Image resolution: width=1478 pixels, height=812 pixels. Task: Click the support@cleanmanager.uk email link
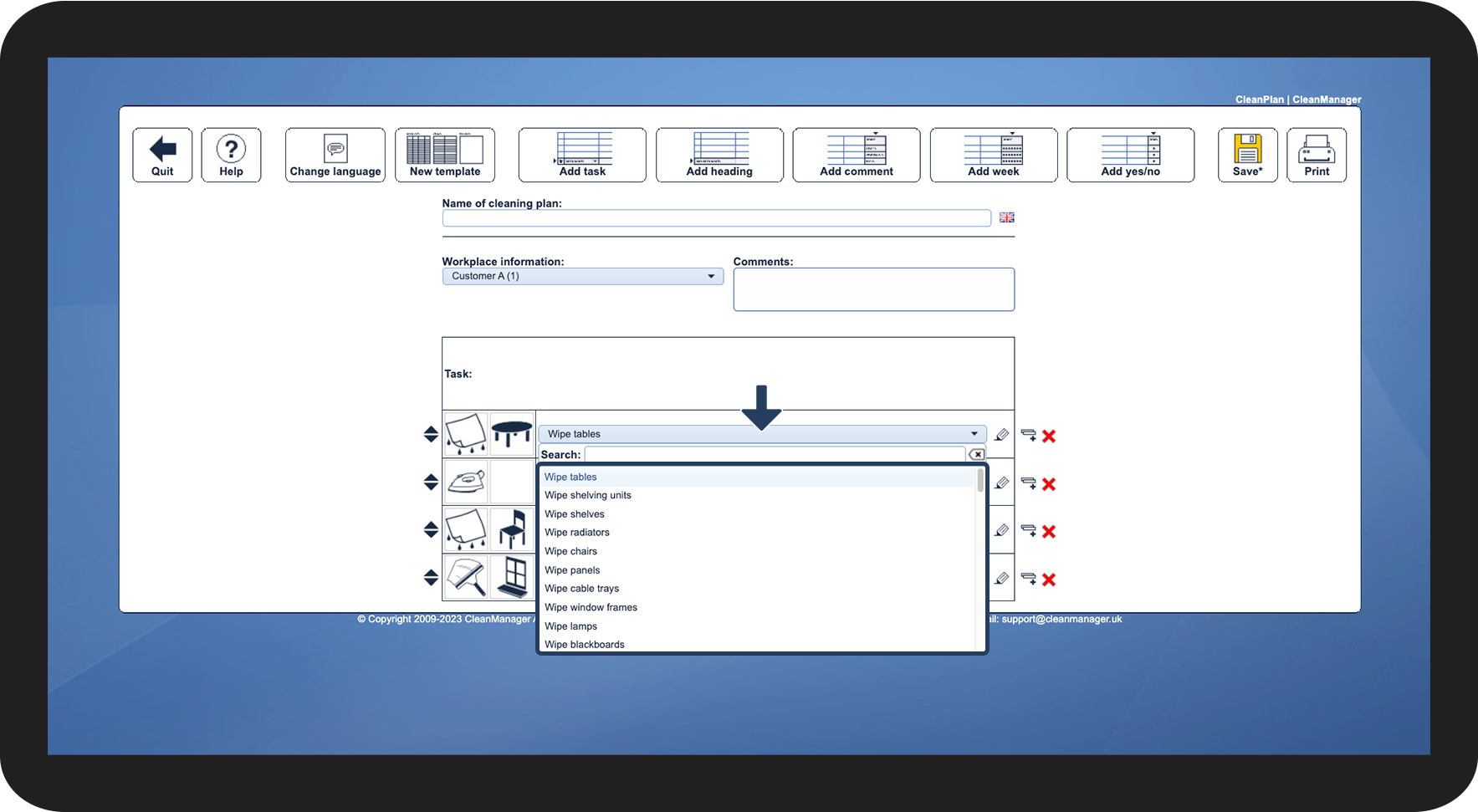1061,620
